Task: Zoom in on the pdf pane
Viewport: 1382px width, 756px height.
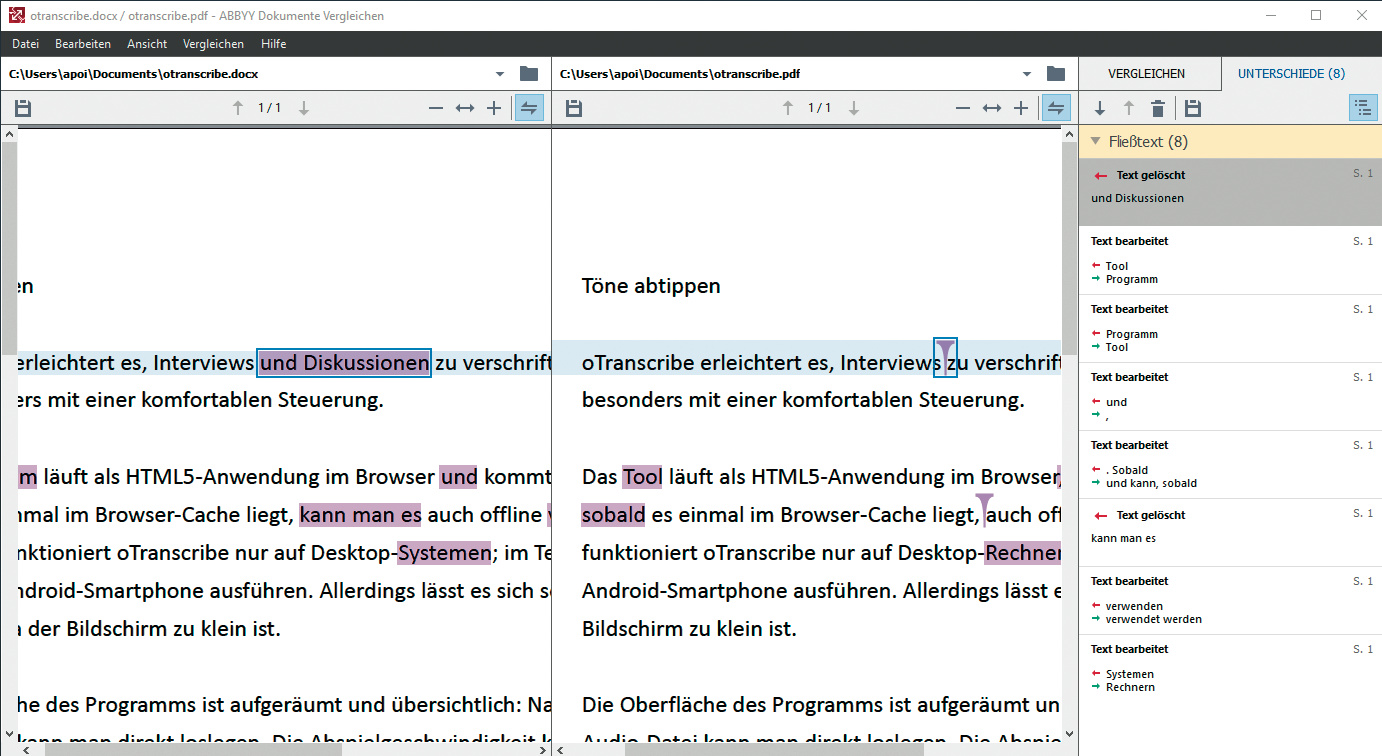Action: coord(1020,108)
